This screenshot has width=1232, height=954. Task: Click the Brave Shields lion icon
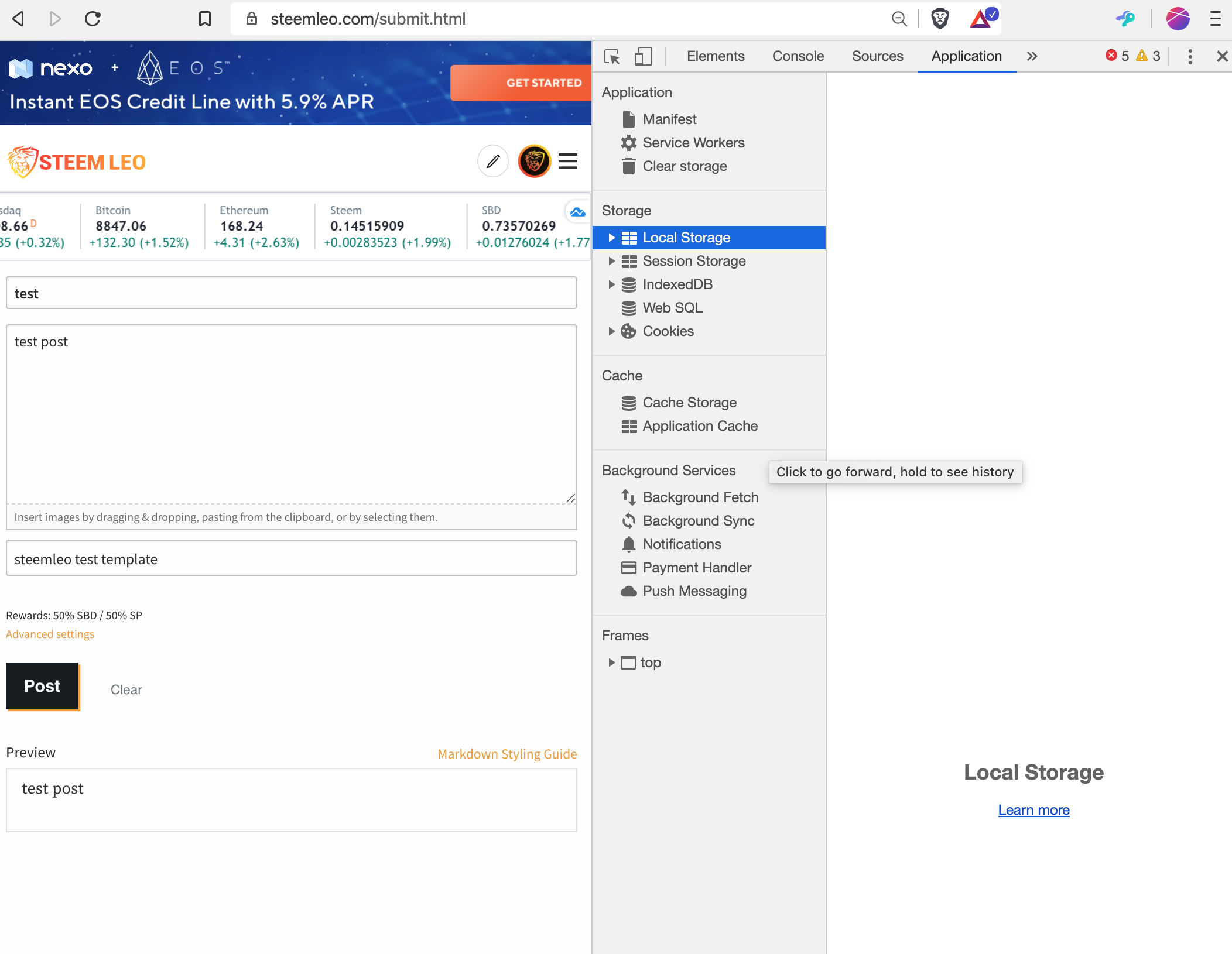tap(940, 19)
